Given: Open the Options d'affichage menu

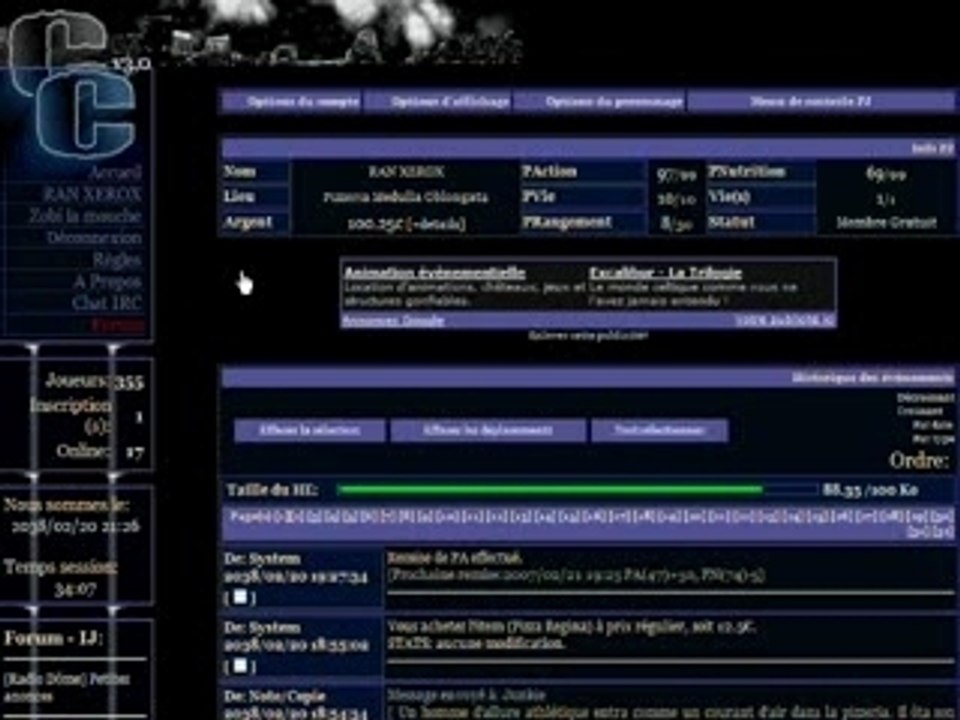Looking at the screenshot, I should tap(439, 102).
